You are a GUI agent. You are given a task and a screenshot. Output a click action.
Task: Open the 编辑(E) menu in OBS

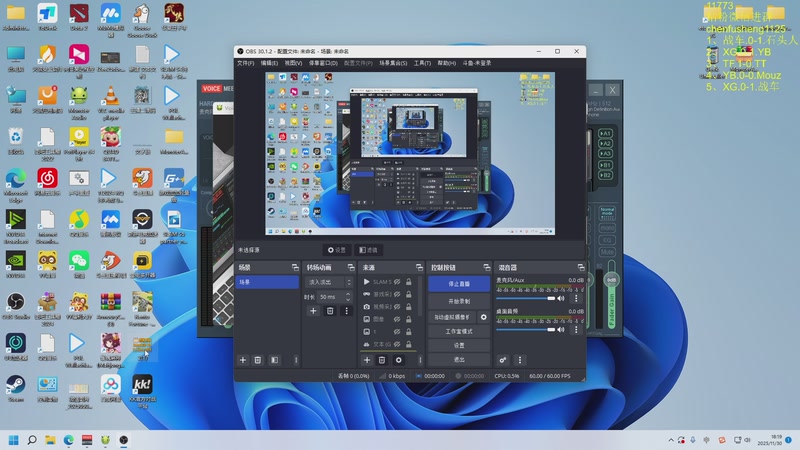269,63
